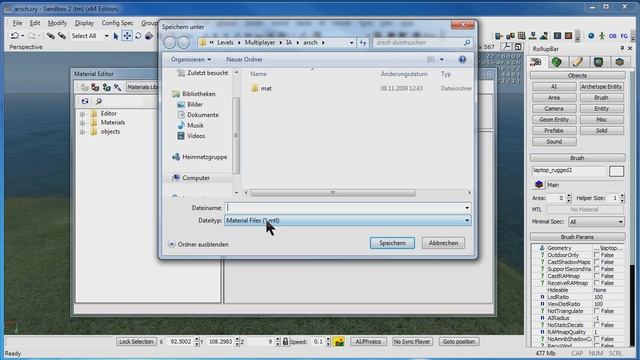Click the Geom Entity button

pos(554,120)
